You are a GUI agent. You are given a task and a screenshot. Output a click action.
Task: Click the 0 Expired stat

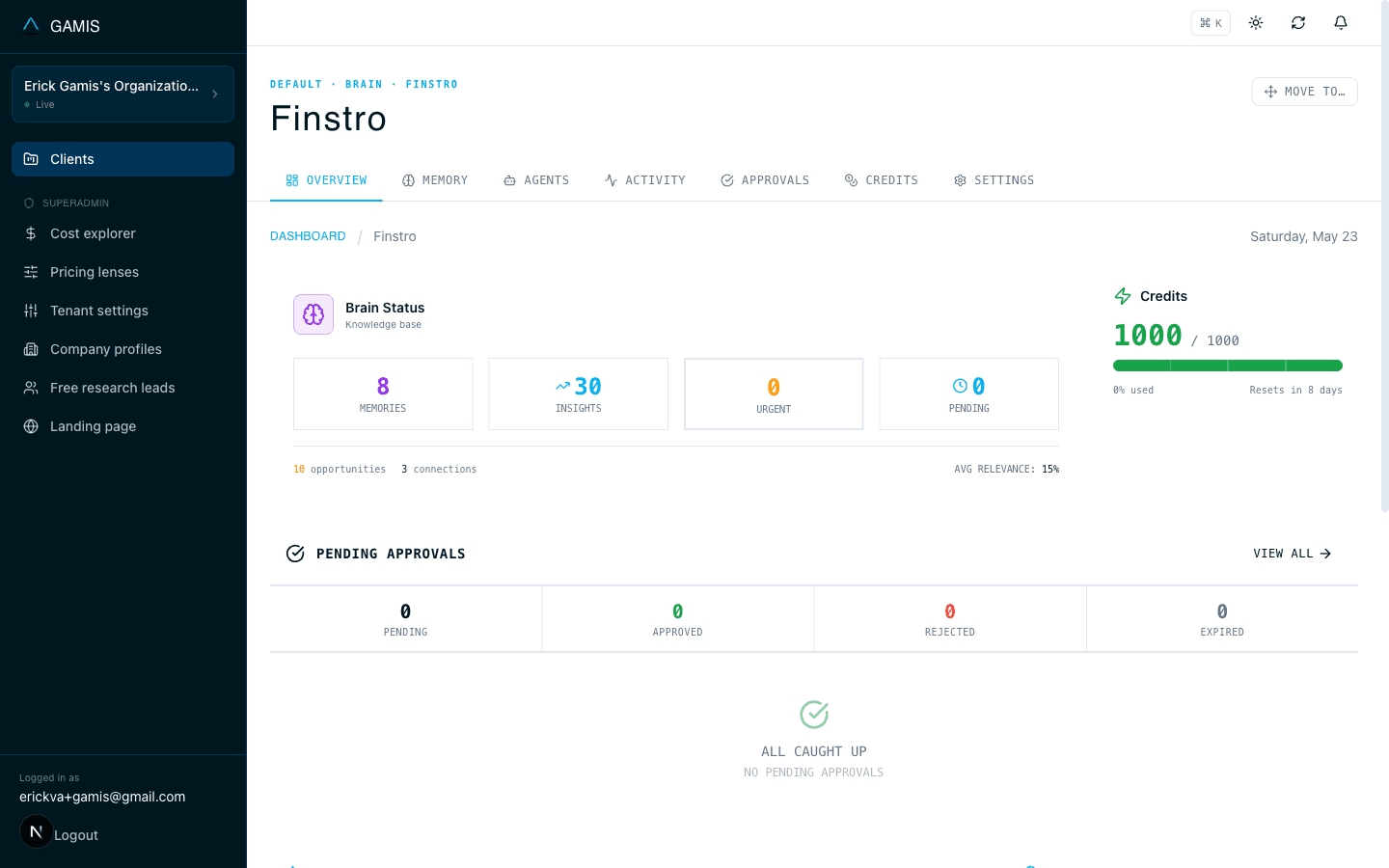click(1222, 619)
